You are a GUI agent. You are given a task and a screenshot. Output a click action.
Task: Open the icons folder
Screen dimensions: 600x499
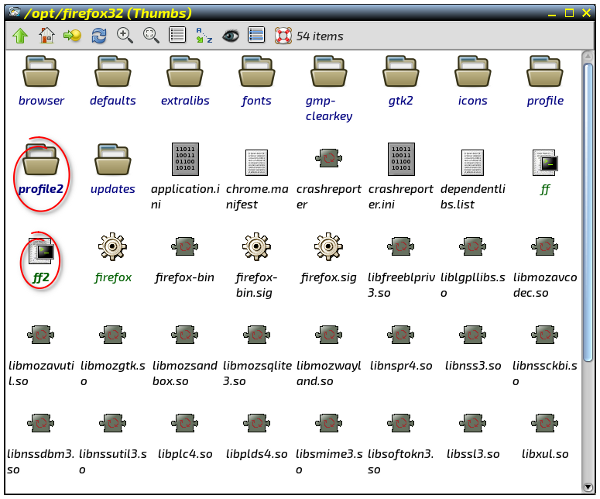473,71
